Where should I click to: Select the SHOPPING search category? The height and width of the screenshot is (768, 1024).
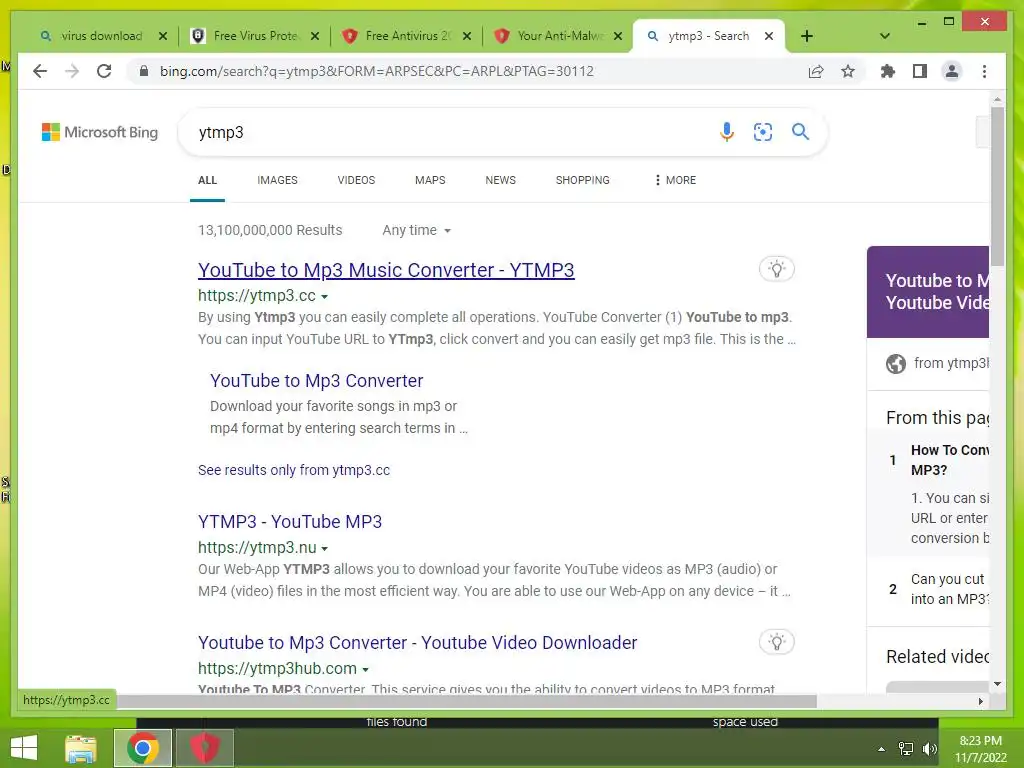pyautogui.click(x=583, y=180)
